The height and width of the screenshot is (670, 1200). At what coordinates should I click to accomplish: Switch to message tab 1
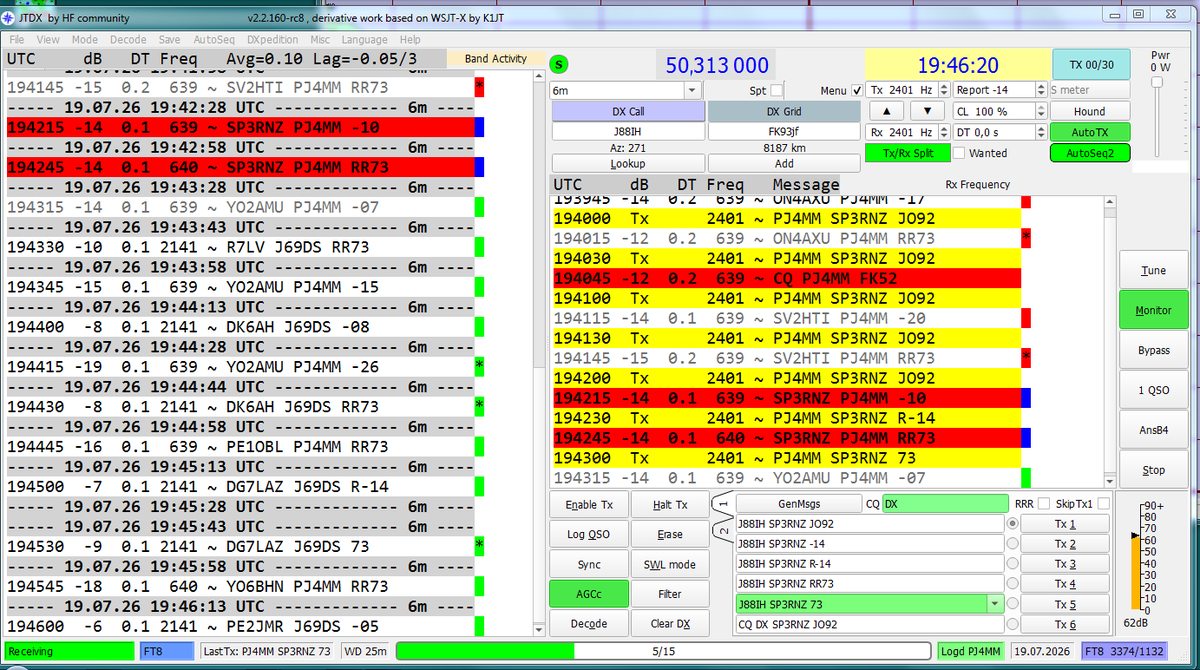coord(722,504)
